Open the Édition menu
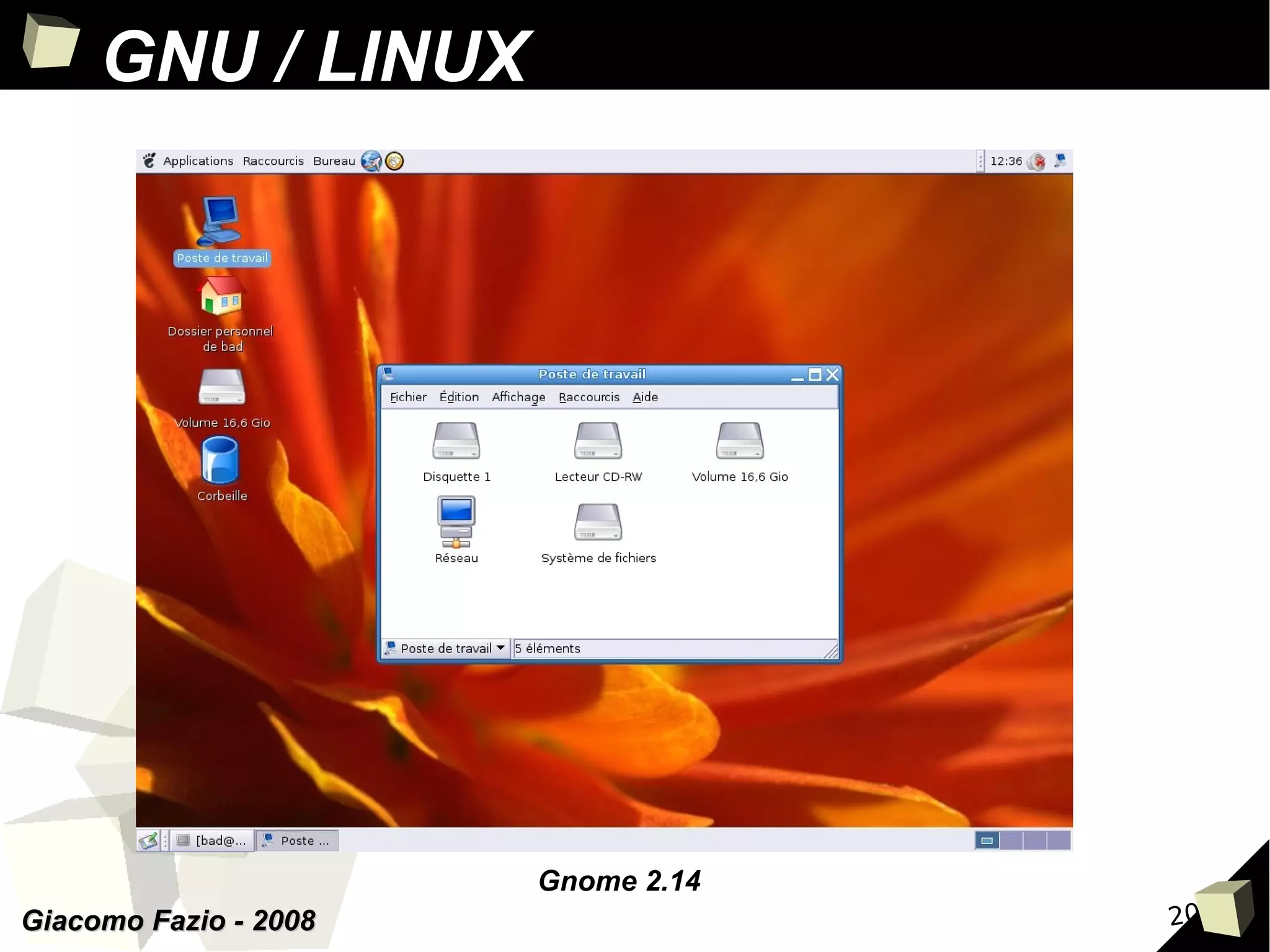The width and height of the screenshot is (1270, 952). pyautogui.click(x=459, y=397)
